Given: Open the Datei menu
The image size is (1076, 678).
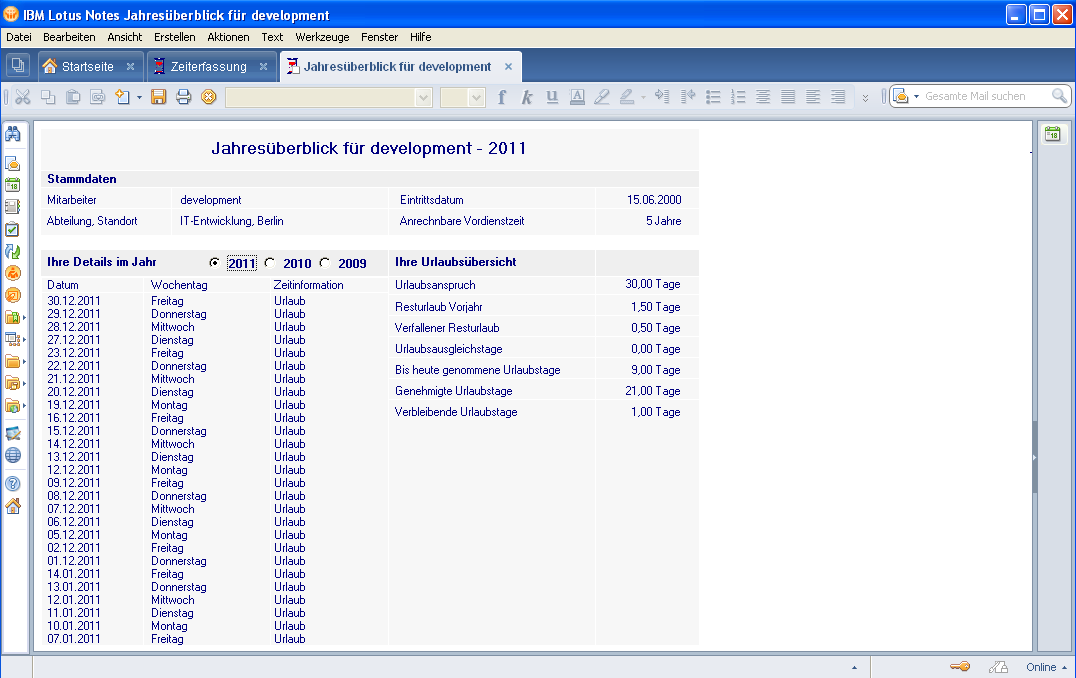Looking at the screenshot, I should coord(19,37).
